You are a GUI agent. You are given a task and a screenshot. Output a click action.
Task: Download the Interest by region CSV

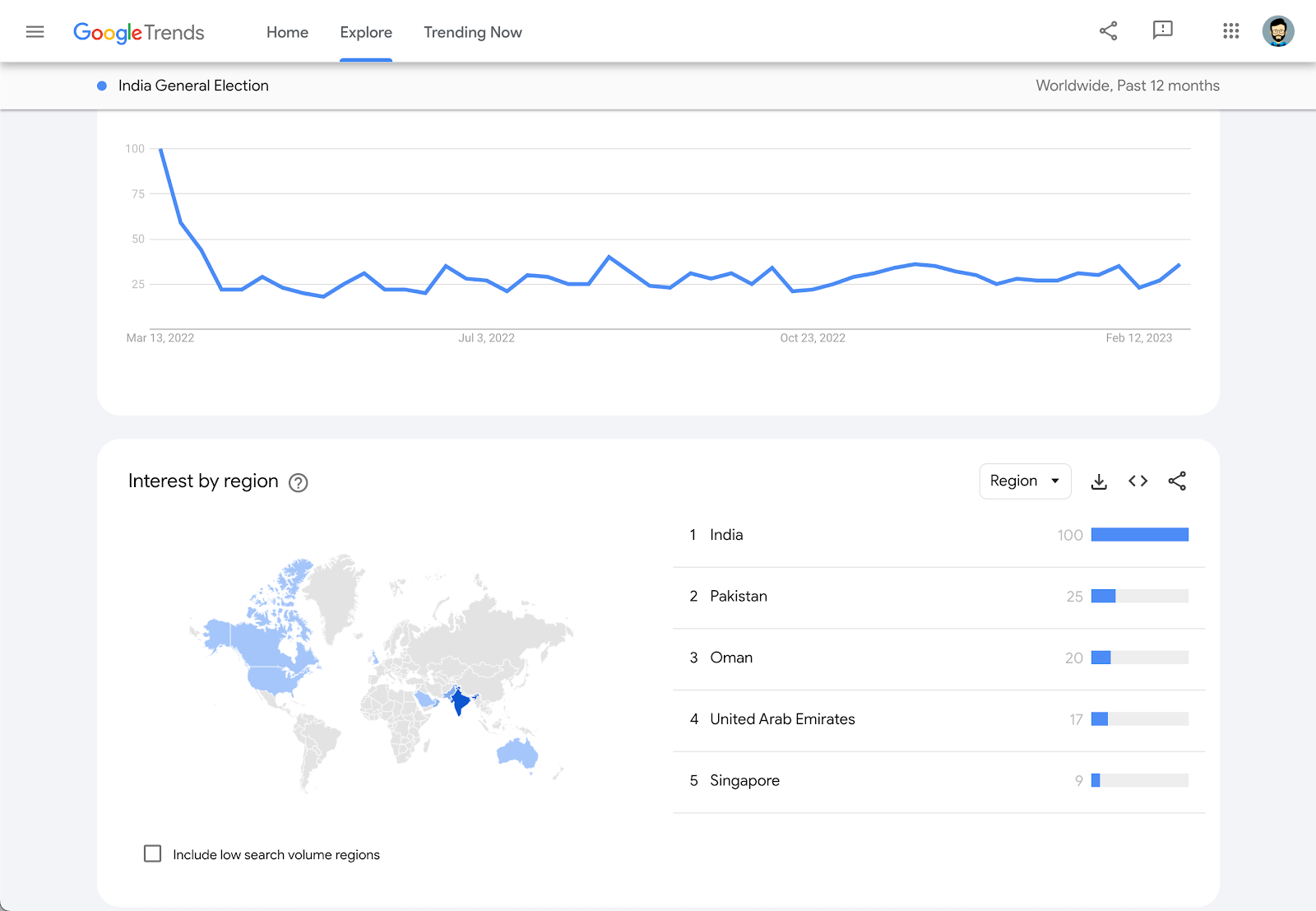[1099, 481]
